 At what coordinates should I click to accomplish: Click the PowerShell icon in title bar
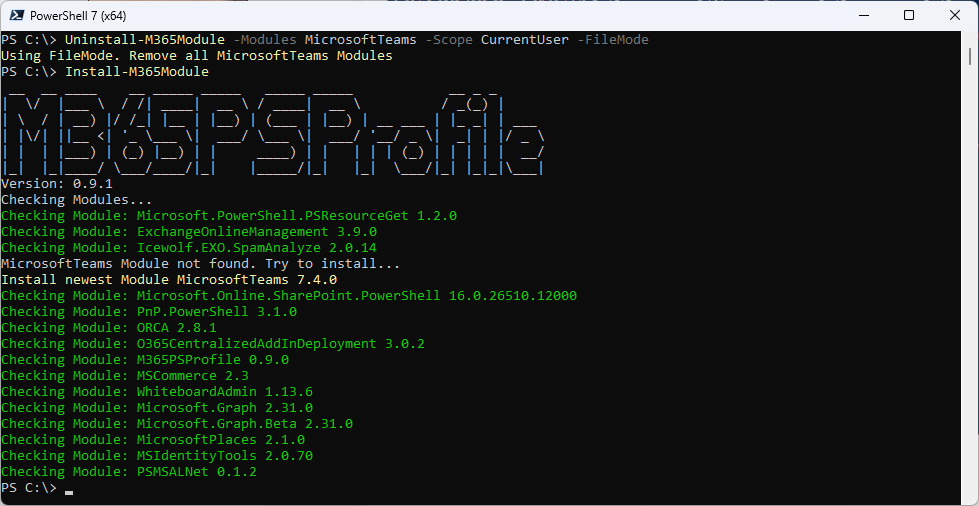pos(15,15)
